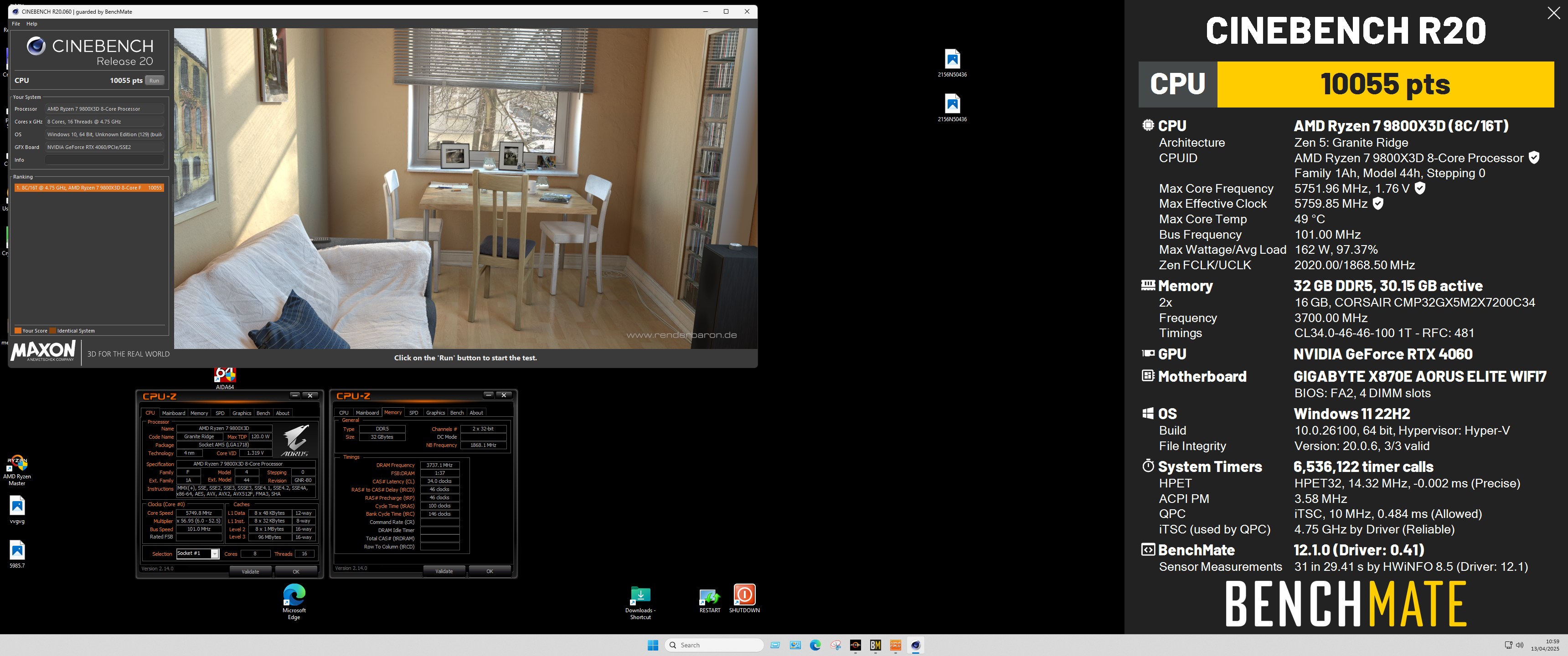Switch to Ryzen Master in the taskbar

[x=855, y=645]
